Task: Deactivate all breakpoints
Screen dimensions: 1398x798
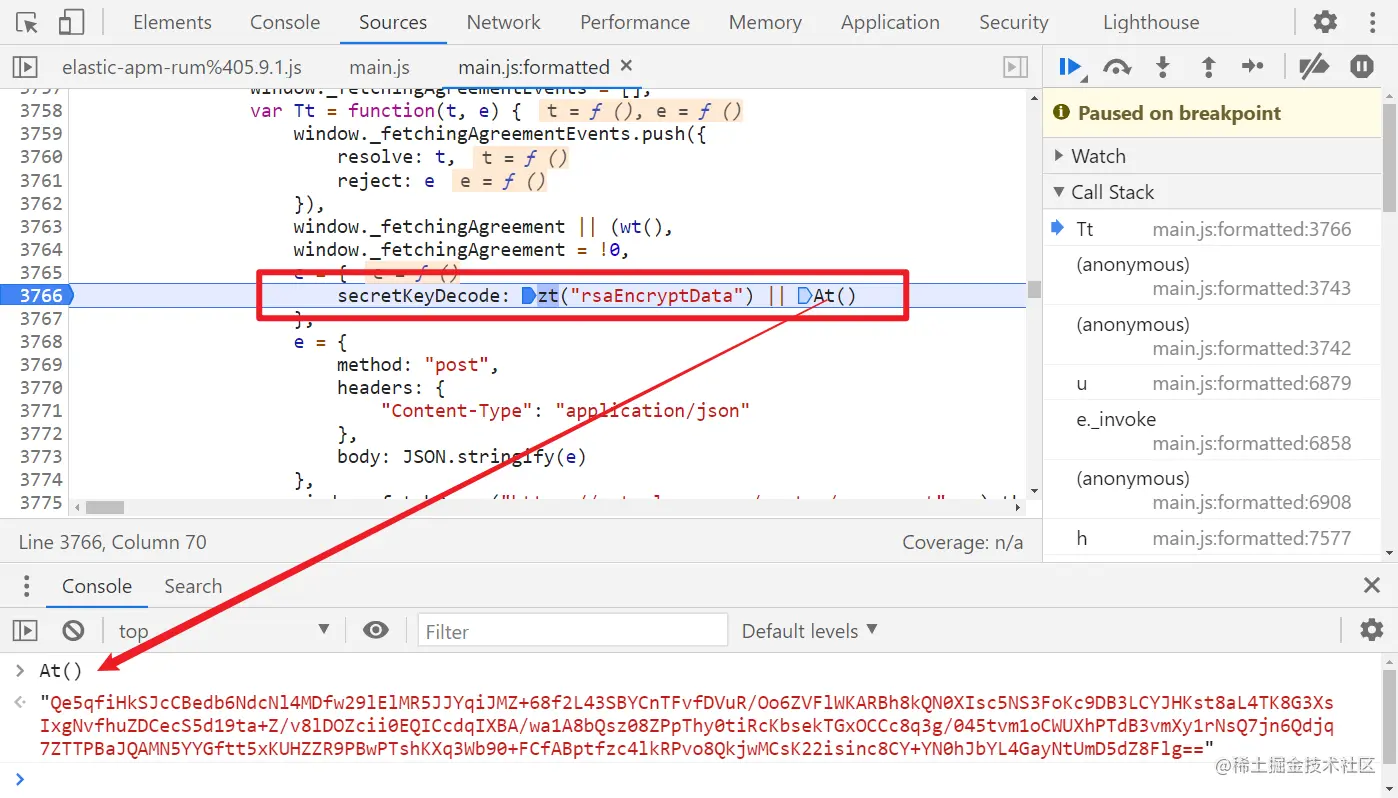Action: point(1313,67)
